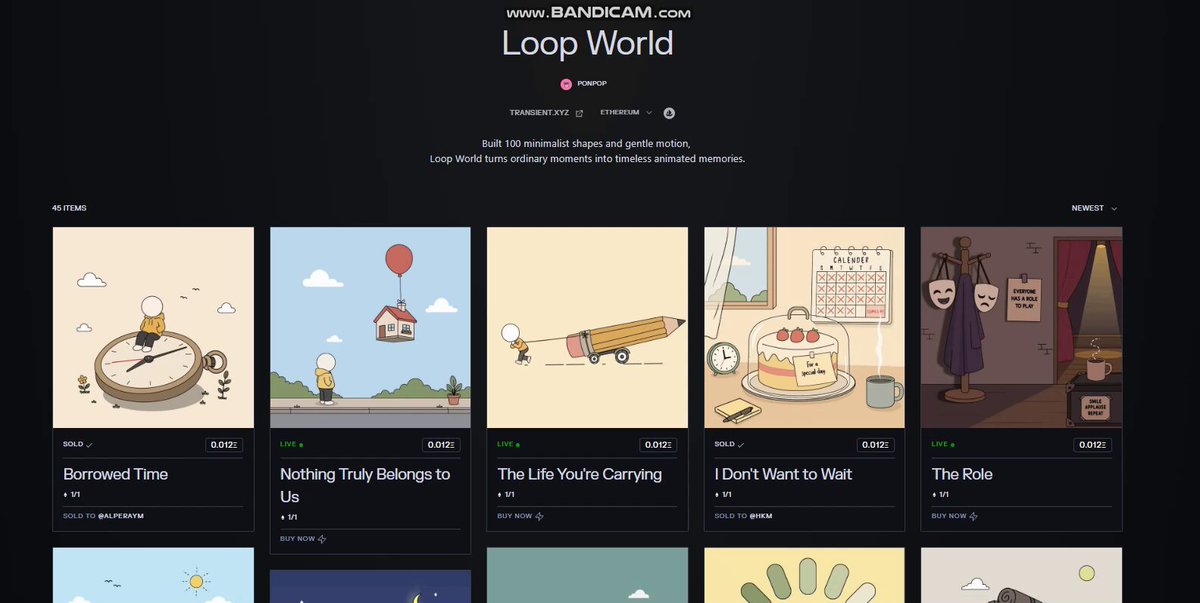Click the 0.012 price on The Life You're Carrying
Screen dimensions: 1200x603
point(659,445)
